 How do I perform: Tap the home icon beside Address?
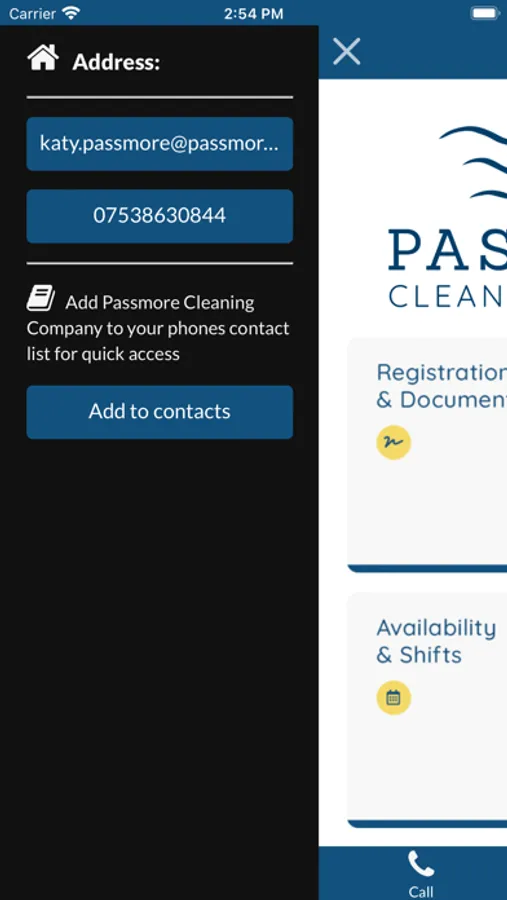tap(43, 57)
